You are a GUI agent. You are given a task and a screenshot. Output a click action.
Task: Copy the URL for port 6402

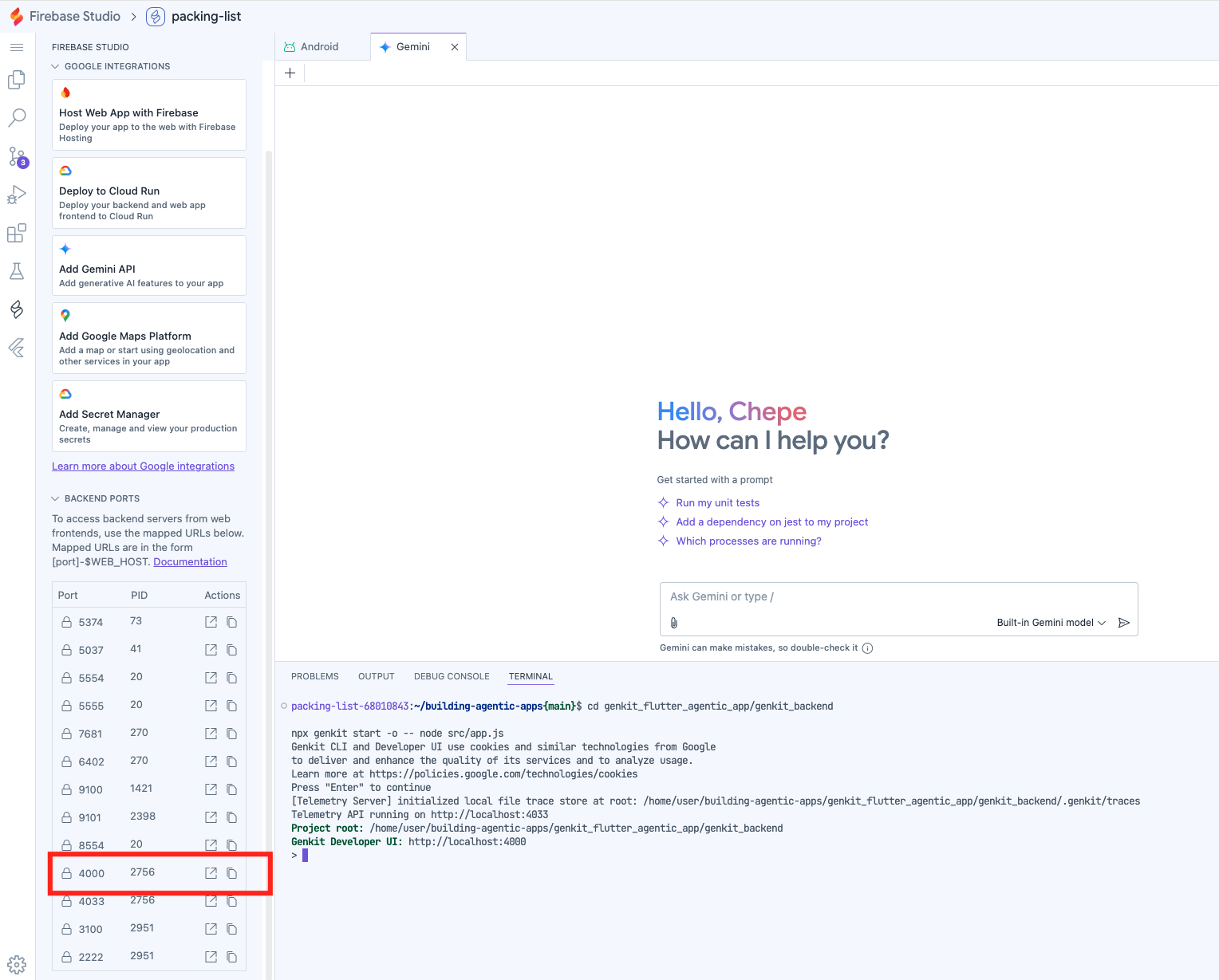tap(231, 762)
